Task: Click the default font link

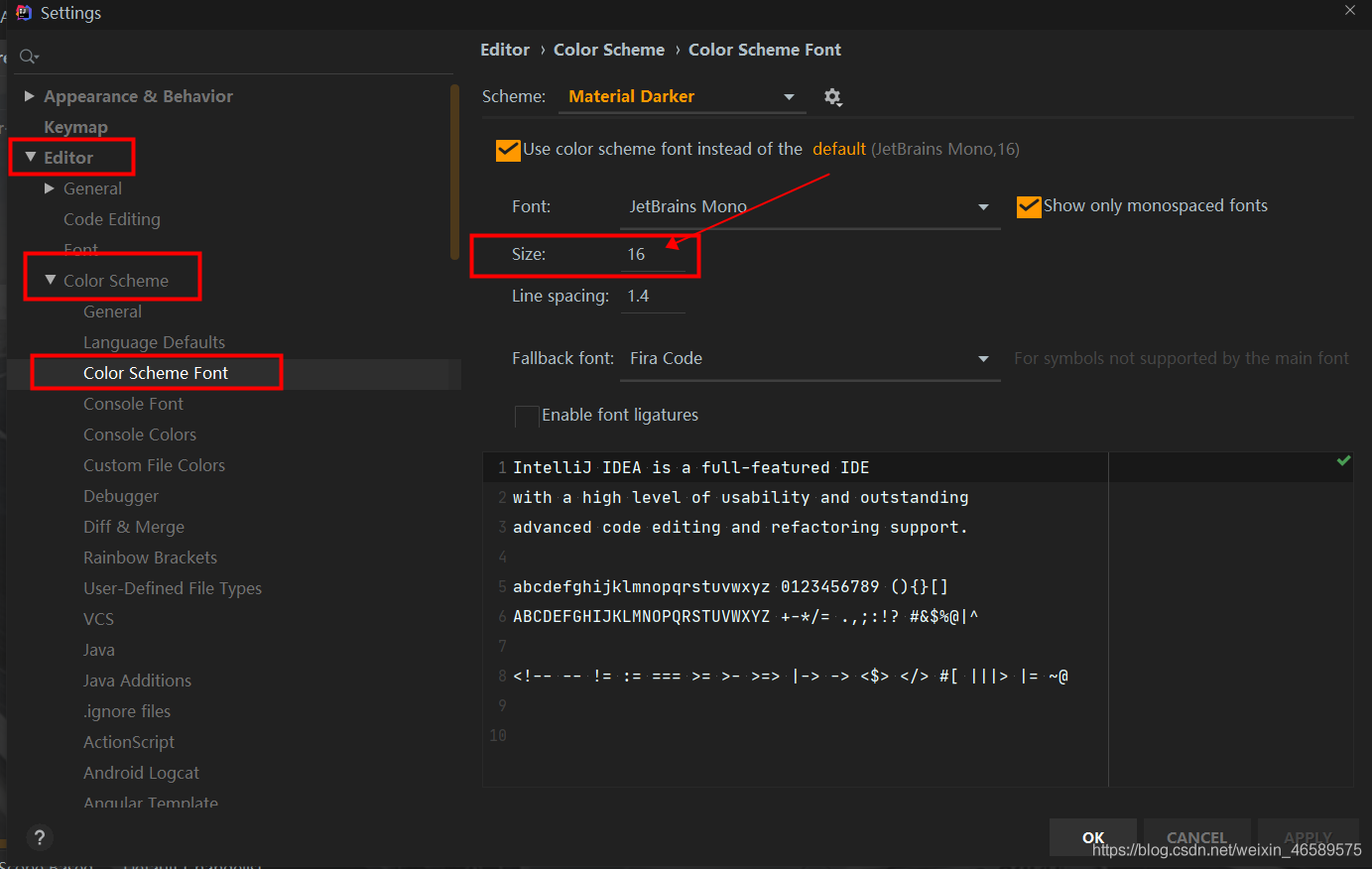Action: click(x=839, y=149)
